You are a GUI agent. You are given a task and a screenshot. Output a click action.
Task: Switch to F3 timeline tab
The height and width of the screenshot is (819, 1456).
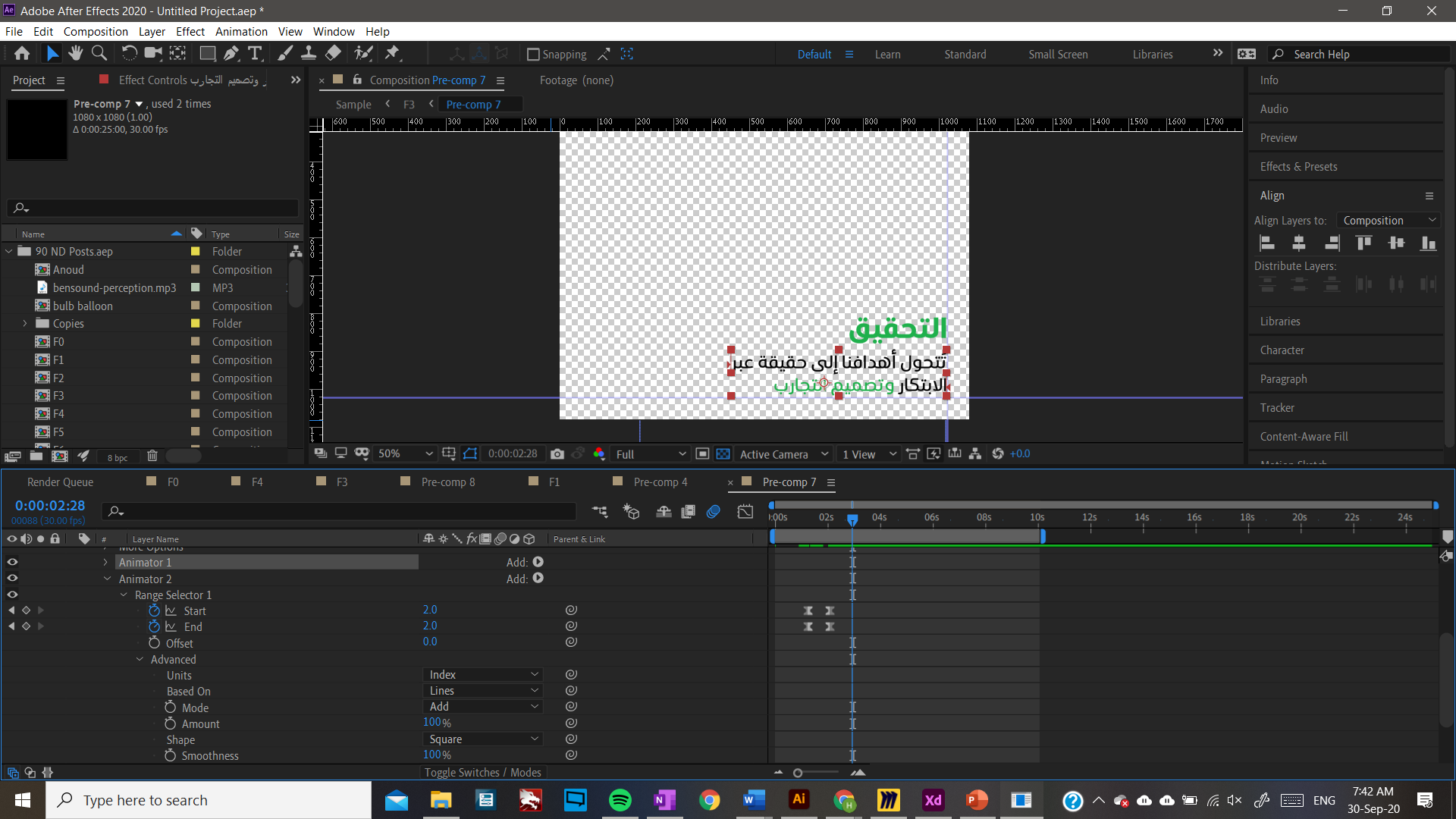(x=341, y=482)
